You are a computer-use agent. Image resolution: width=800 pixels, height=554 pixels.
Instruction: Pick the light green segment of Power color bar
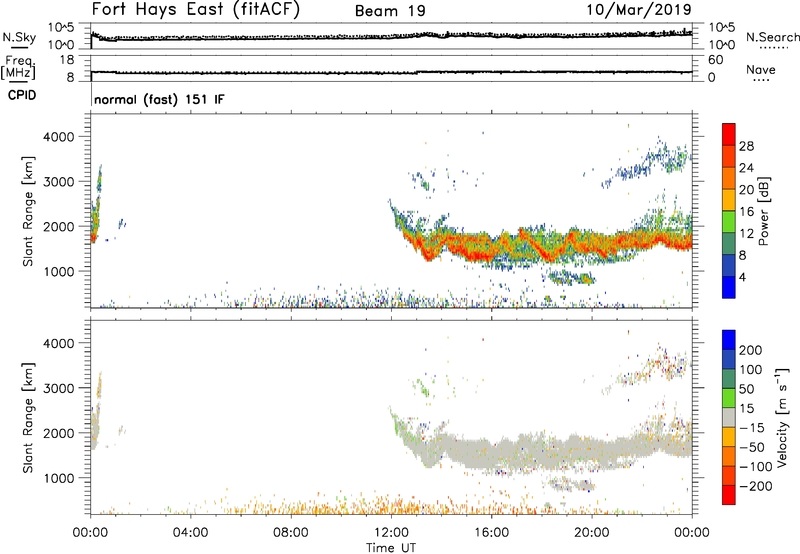click(729, 221)
